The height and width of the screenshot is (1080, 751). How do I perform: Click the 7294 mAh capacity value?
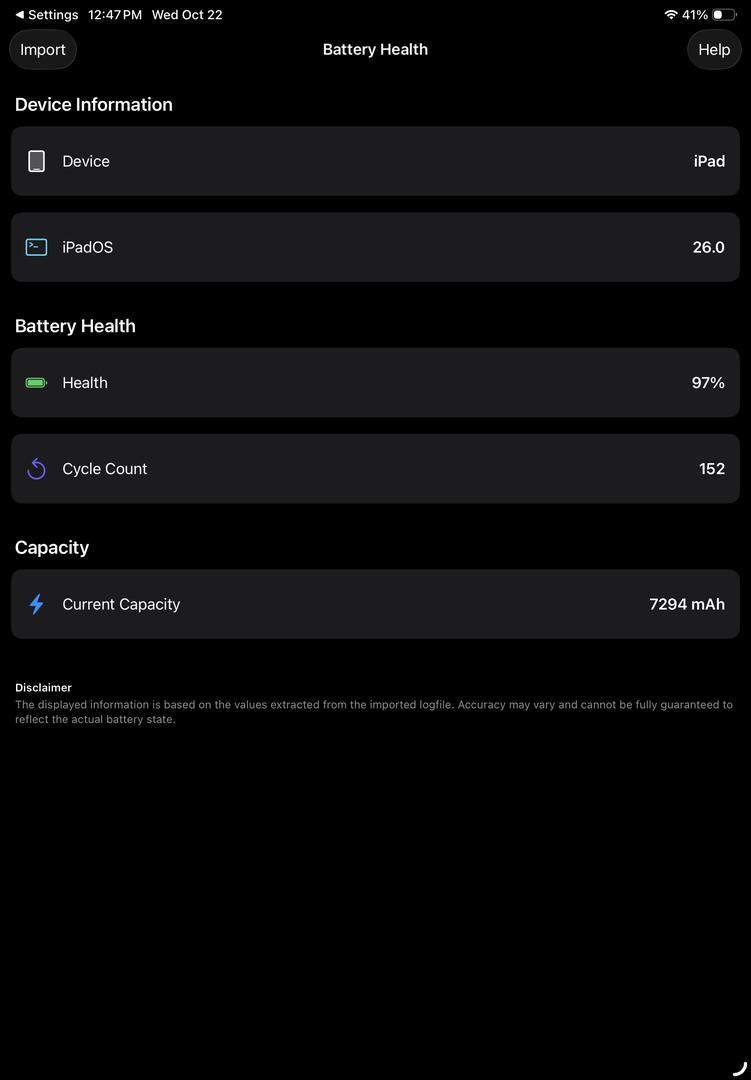coord(686,604)
